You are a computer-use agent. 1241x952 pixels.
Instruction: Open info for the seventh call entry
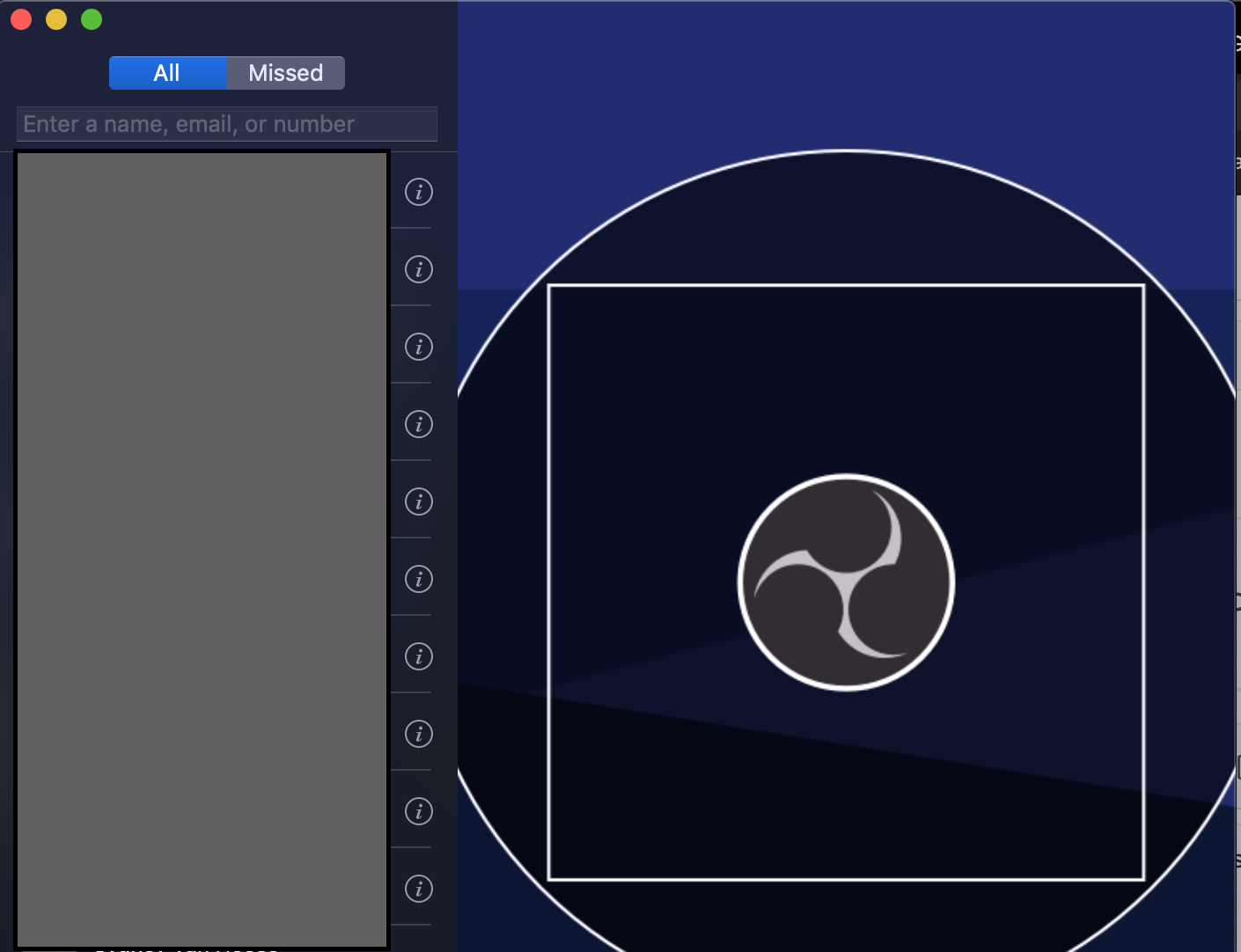[419, 656]
